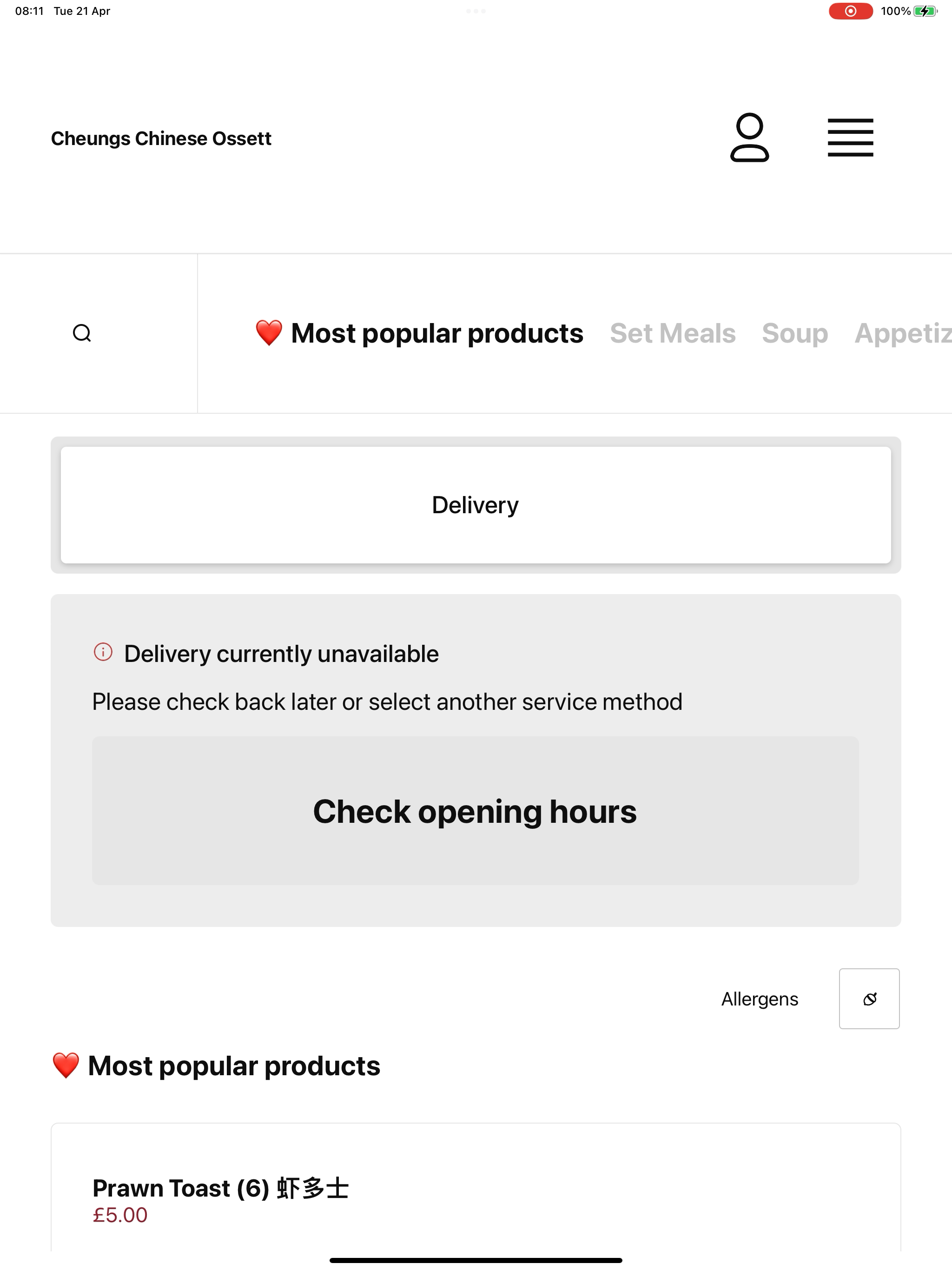Open the hamburger menu

pos(850,138)
